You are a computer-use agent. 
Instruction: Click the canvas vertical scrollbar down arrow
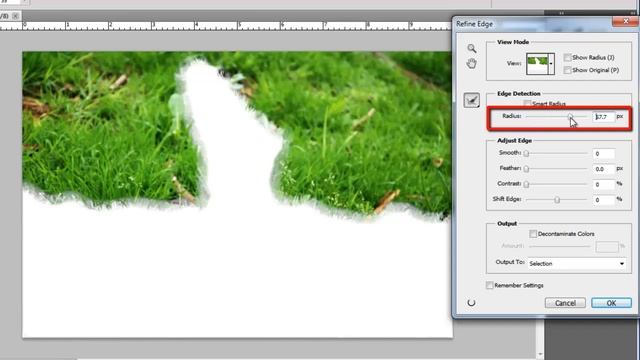point(541,354)
